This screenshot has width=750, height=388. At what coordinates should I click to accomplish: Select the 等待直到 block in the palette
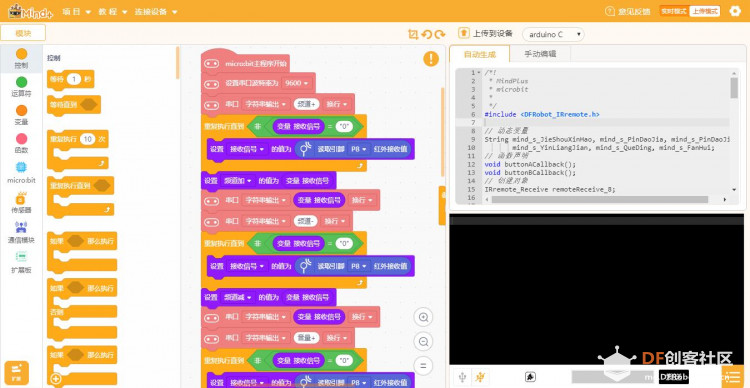[x=74, y=105]
